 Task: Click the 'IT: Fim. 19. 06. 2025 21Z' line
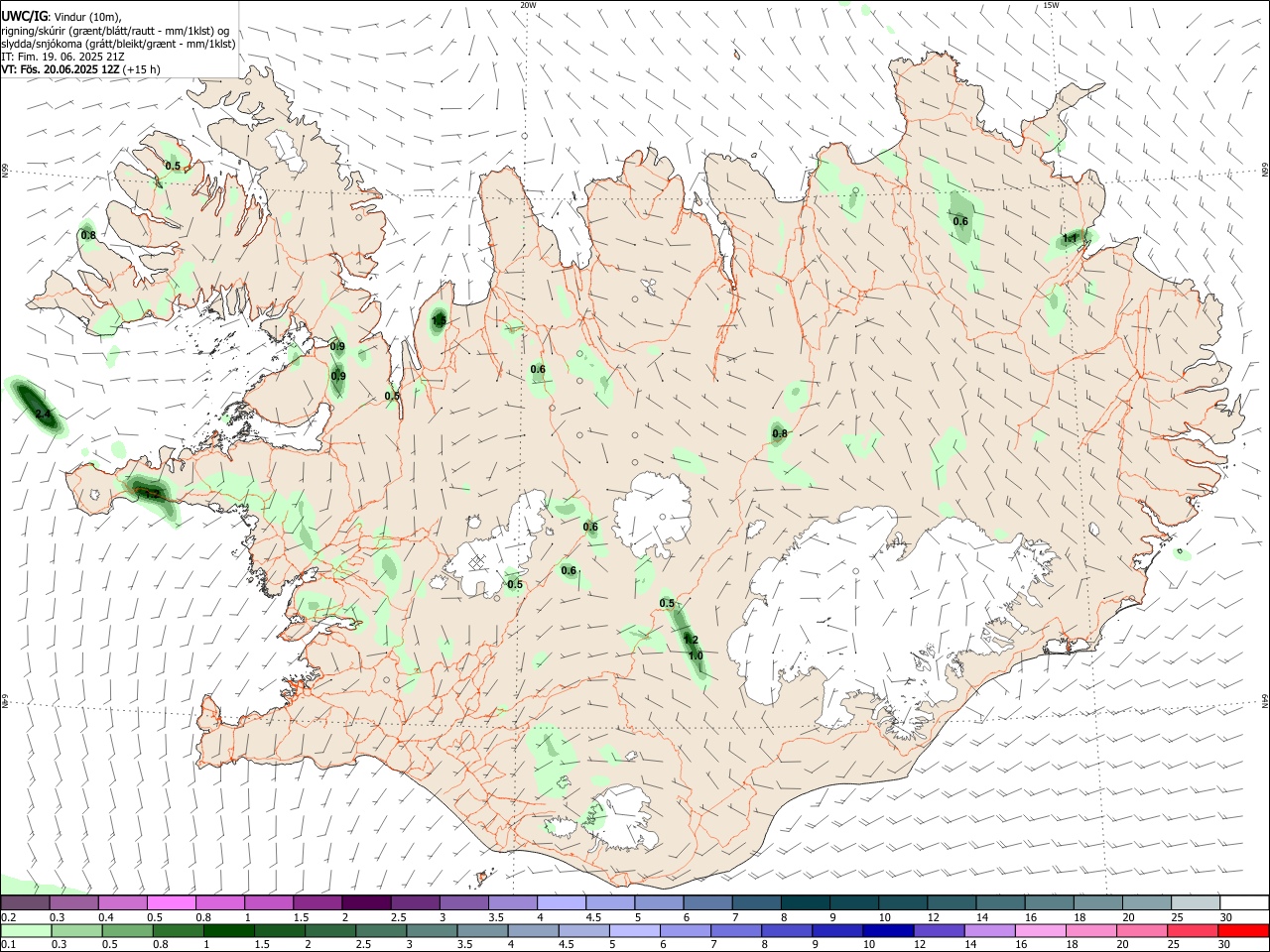[x=63, y=57]
